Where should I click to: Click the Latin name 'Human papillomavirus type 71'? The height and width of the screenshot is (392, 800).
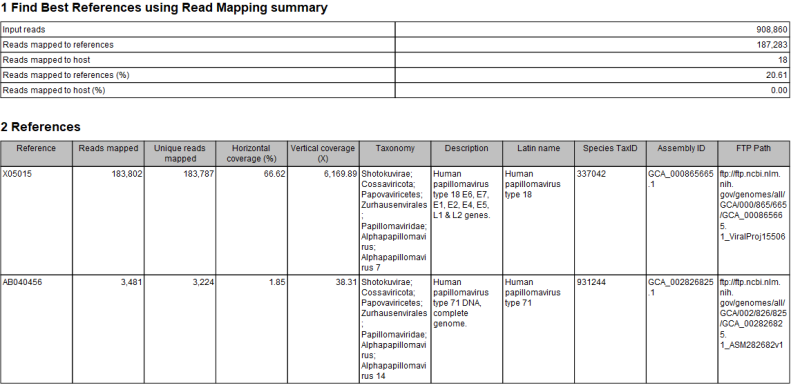[533, 292]
